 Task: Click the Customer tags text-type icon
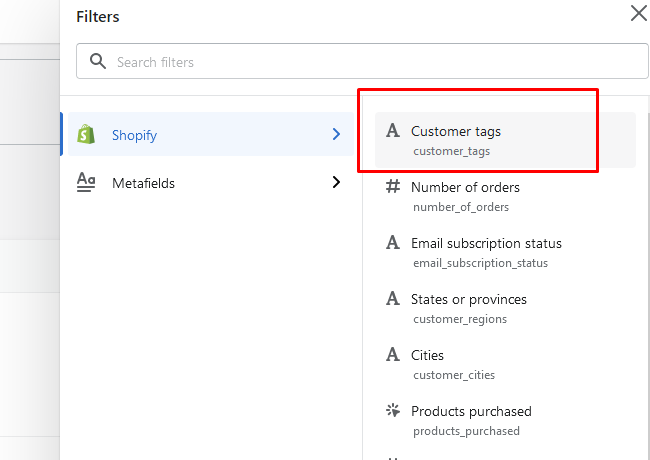[393, 131]
